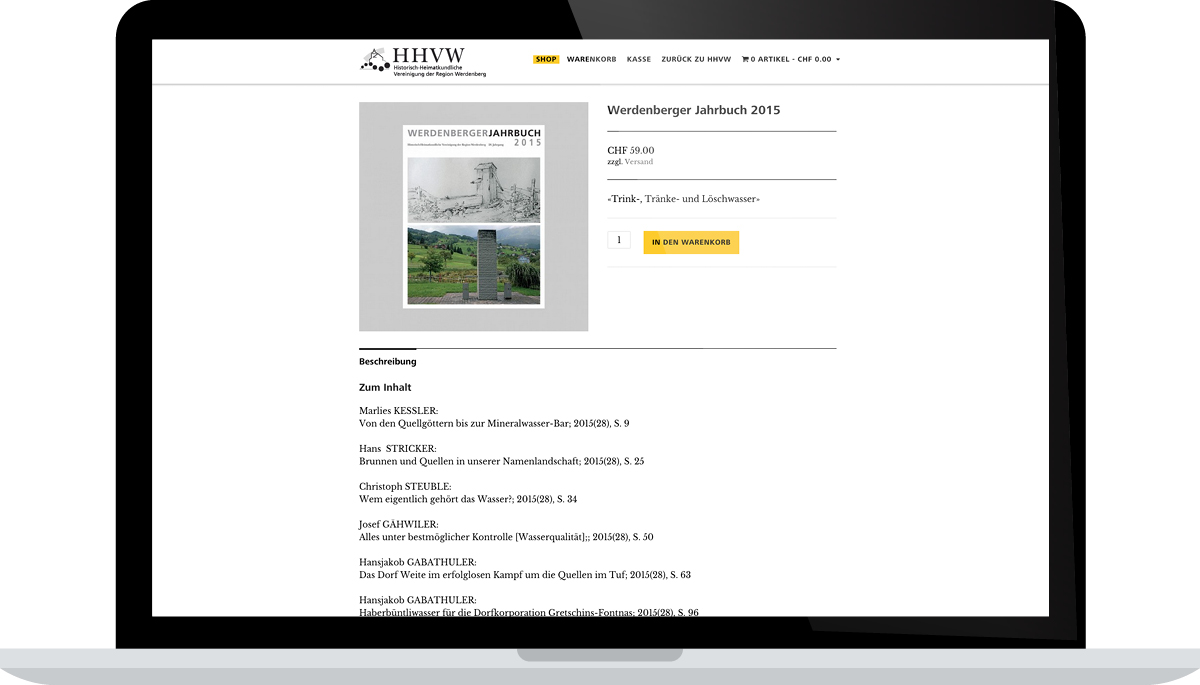Open the WARENKORB menu item
Screen dimensions: 1200x685
pos(591,59)
